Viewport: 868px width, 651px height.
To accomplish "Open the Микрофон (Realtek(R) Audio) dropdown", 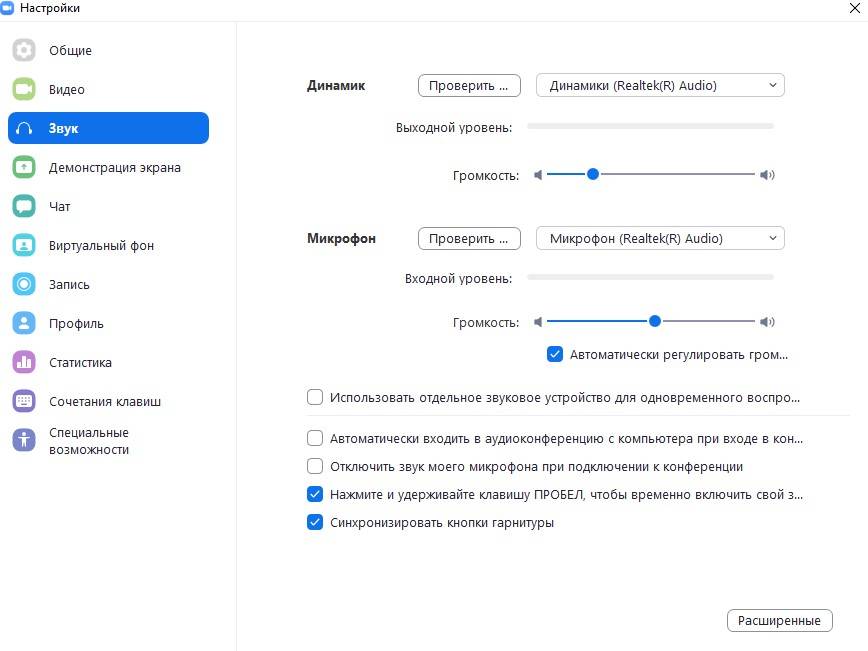I will point(660,239).
